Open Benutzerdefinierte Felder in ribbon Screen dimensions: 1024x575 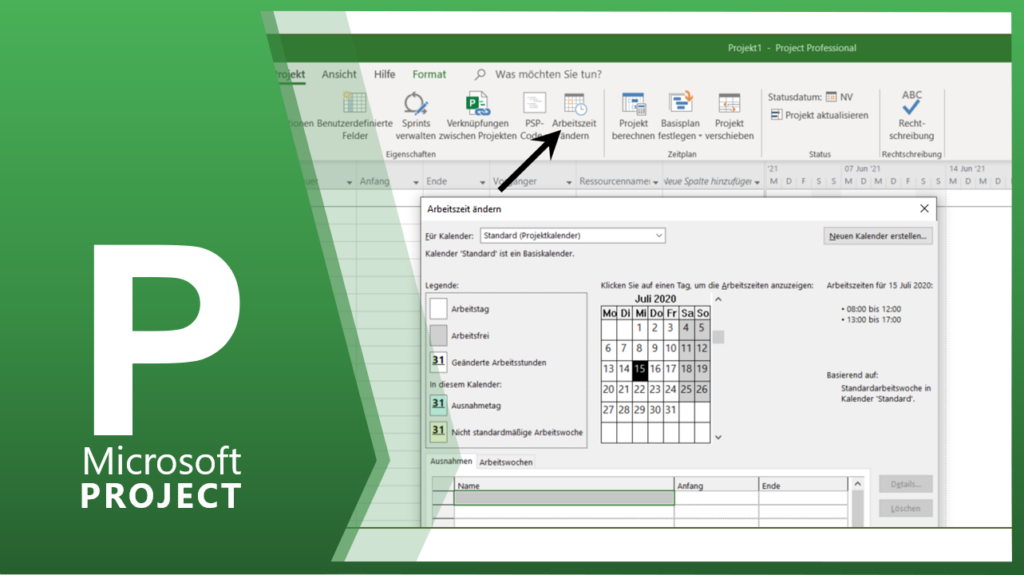pyautogui.click(x=355, y=116)
